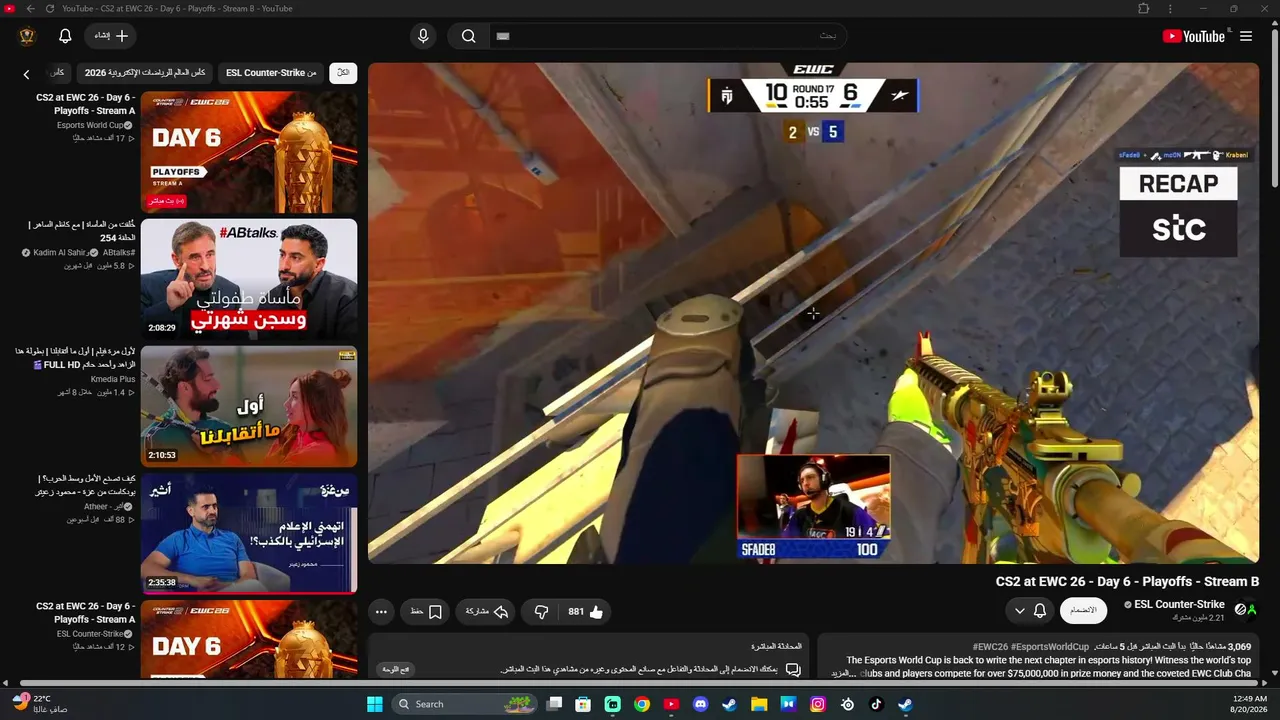Image resolution: width=1280 pixels, height=720 pixels.
Task: Open TikTok from the taskbar
Action: coord(876,704)
